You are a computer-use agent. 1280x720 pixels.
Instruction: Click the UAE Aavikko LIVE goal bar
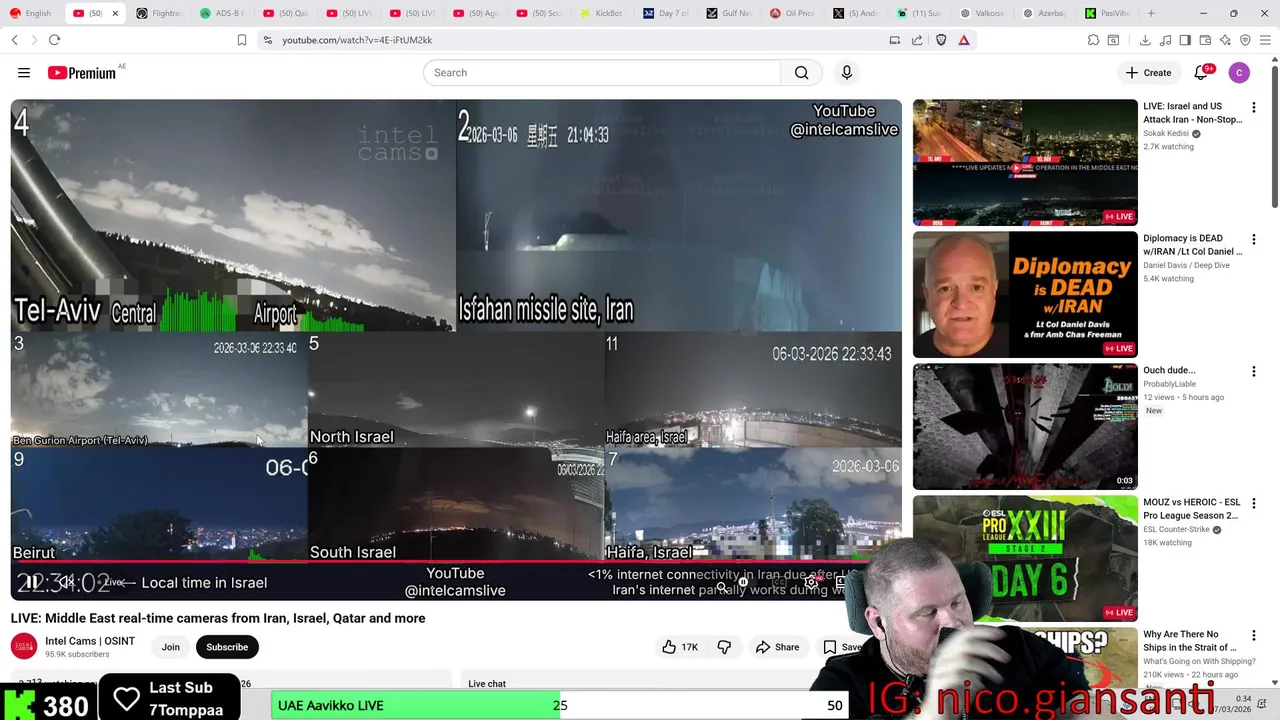click(x=560, y=705)
